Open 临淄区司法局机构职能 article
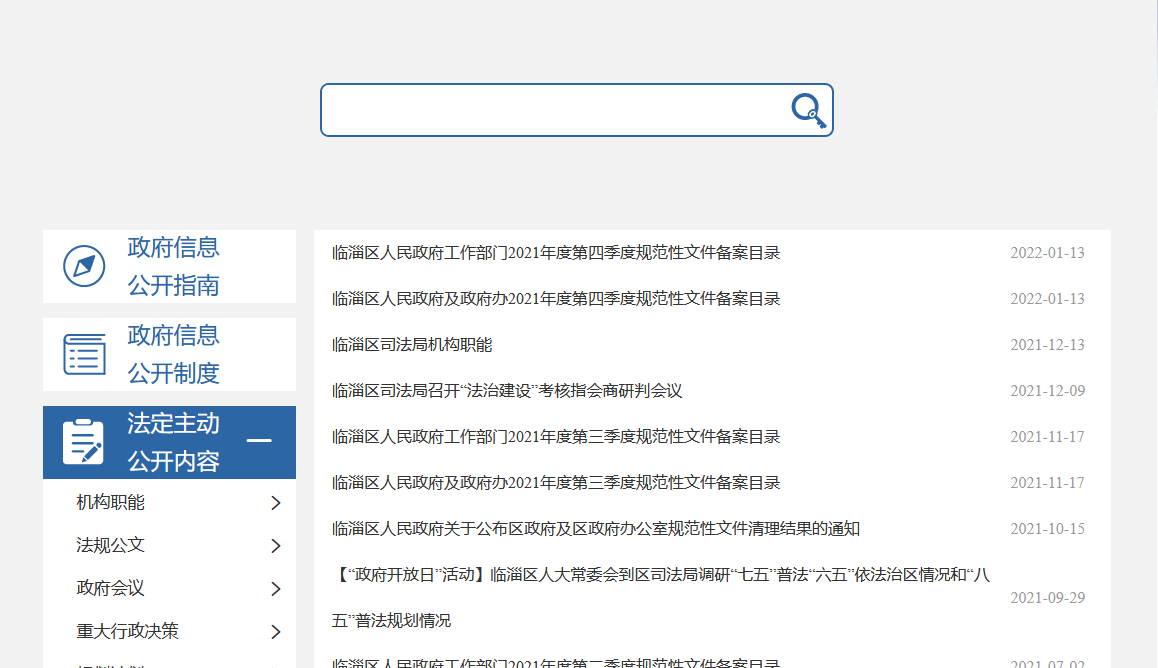The height and width of the screenshot is (668, 1158). coord(412,345)
